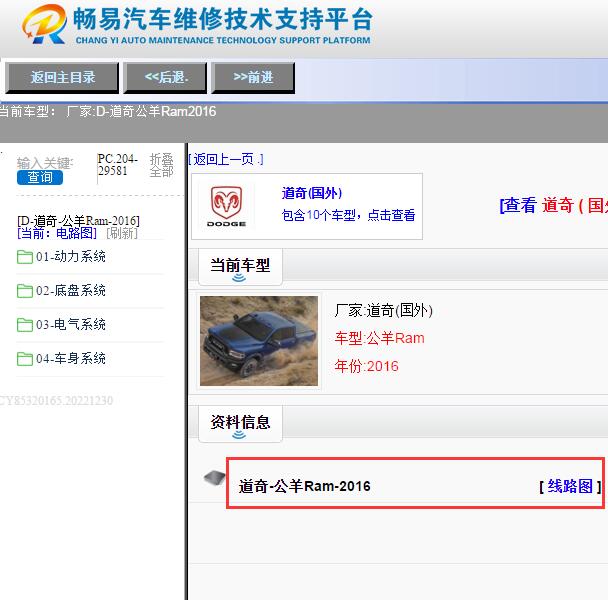Expand the 03-电气系统 tree item
This screenshot has width=608, height=600.
[71, 325]
